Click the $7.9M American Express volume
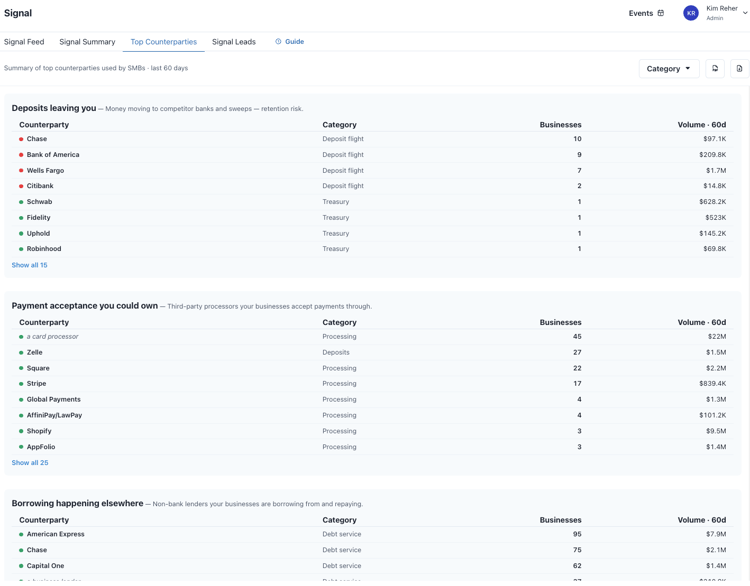This screenshot has height=586, width=750. (716, 534)
